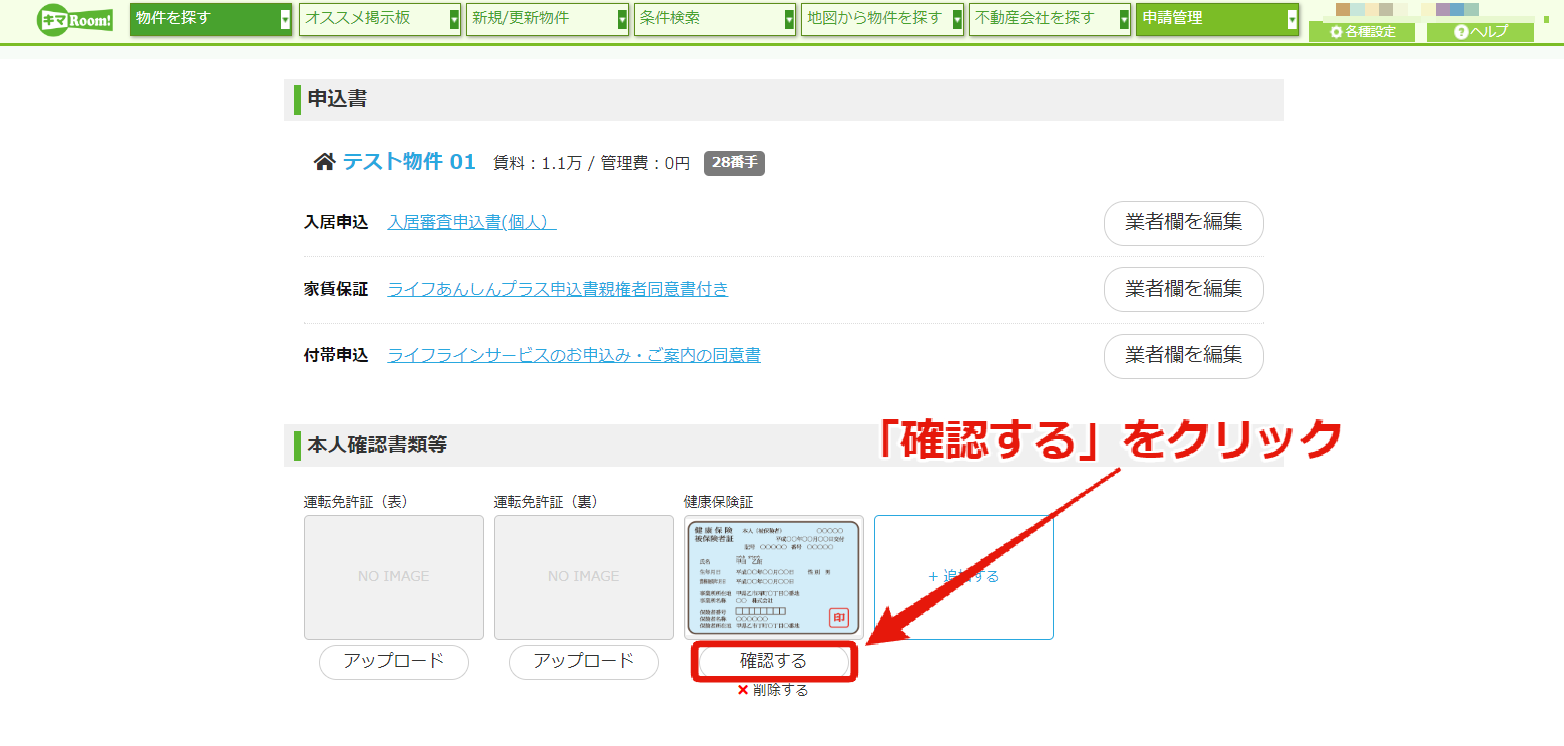Click the house icon beside テスト物件 01

pos(325,162)
